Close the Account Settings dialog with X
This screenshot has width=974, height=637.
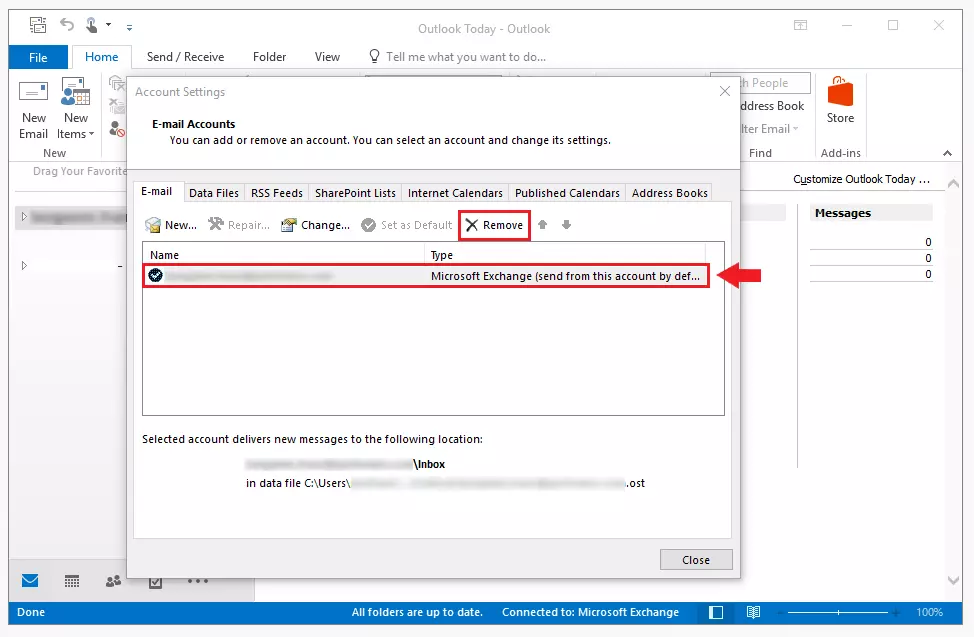click(724, 91)
